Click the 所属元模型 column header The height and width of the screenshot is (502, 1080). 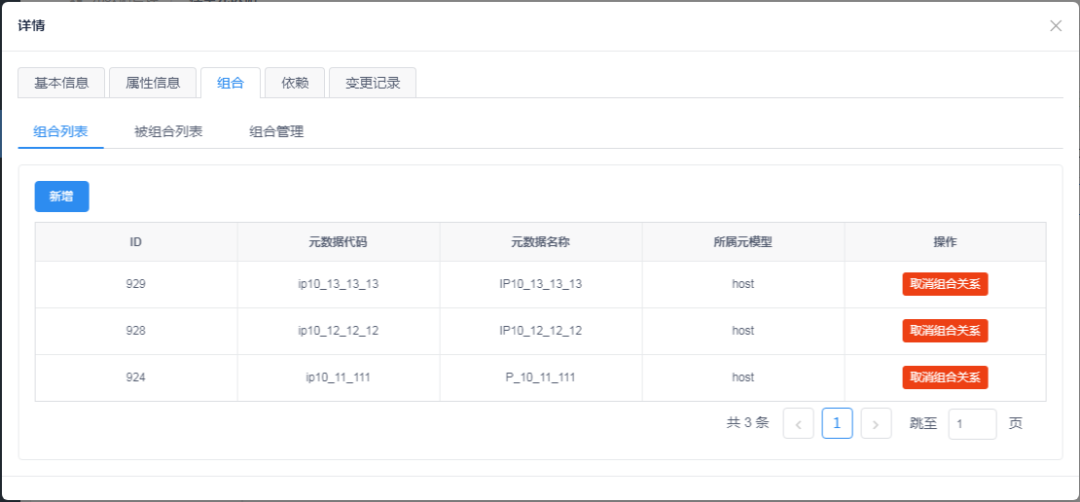tap(743, 242)
